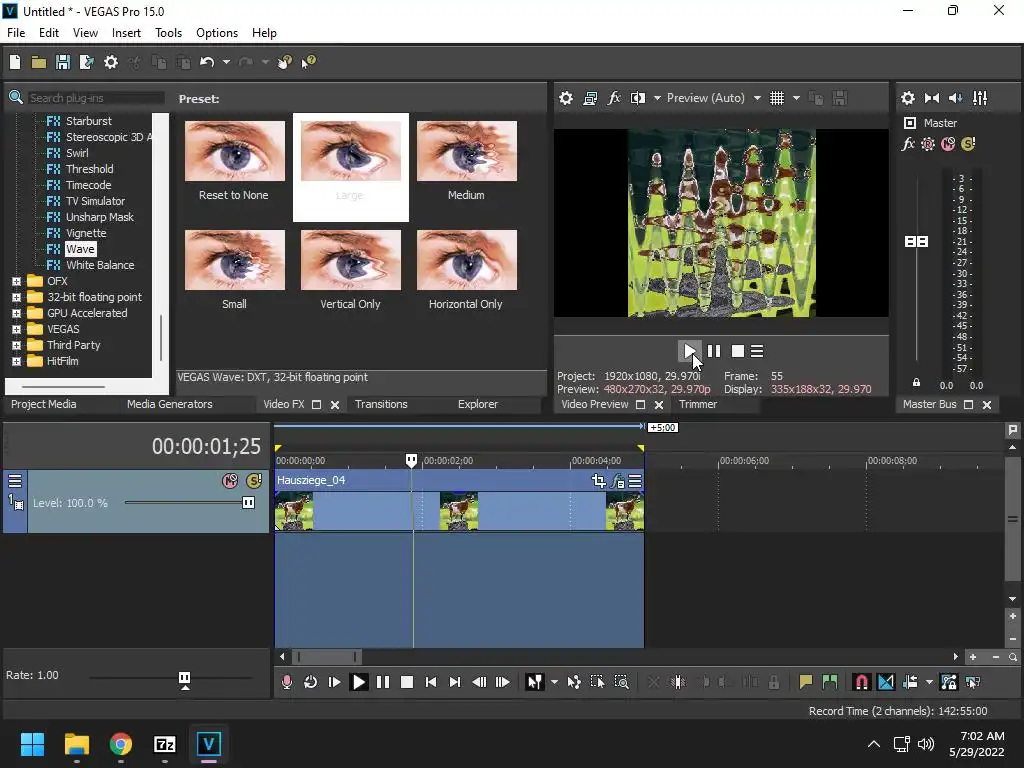Expand the OFX folder
The width and height of the screenshot is (1024, 768).
click(x=16, y=281)
